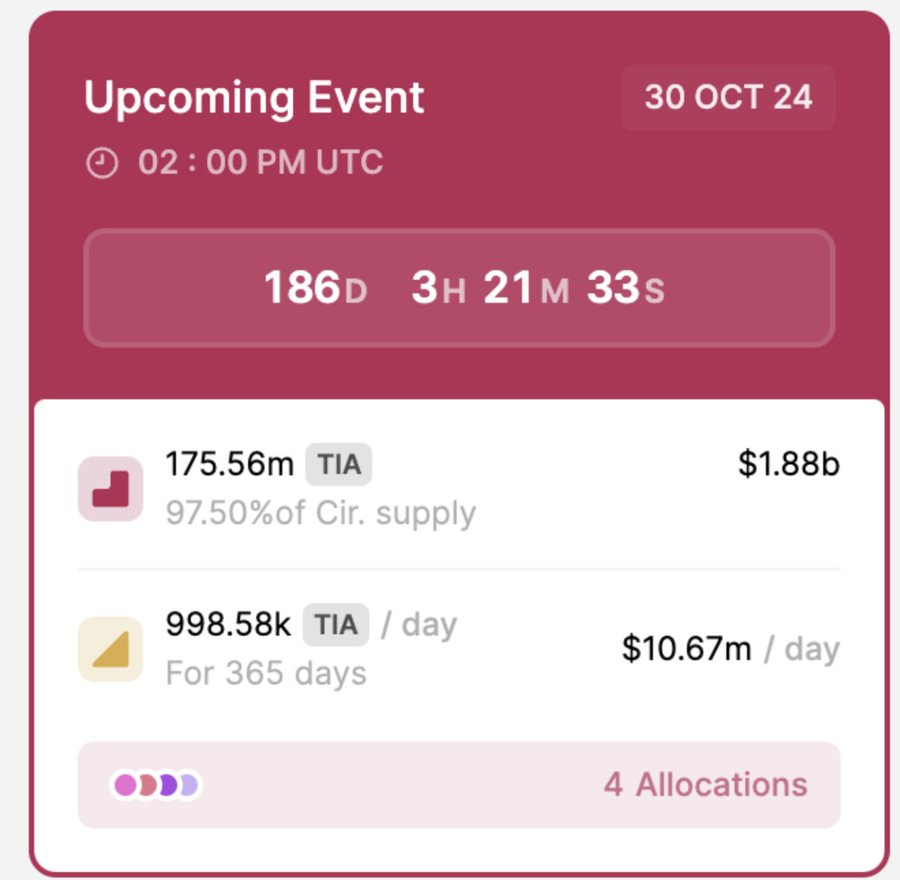This screenshot has height=880, width=900.
Task: Open the 30 OCT 24 date badge
Action: click(x=728, y=98)
